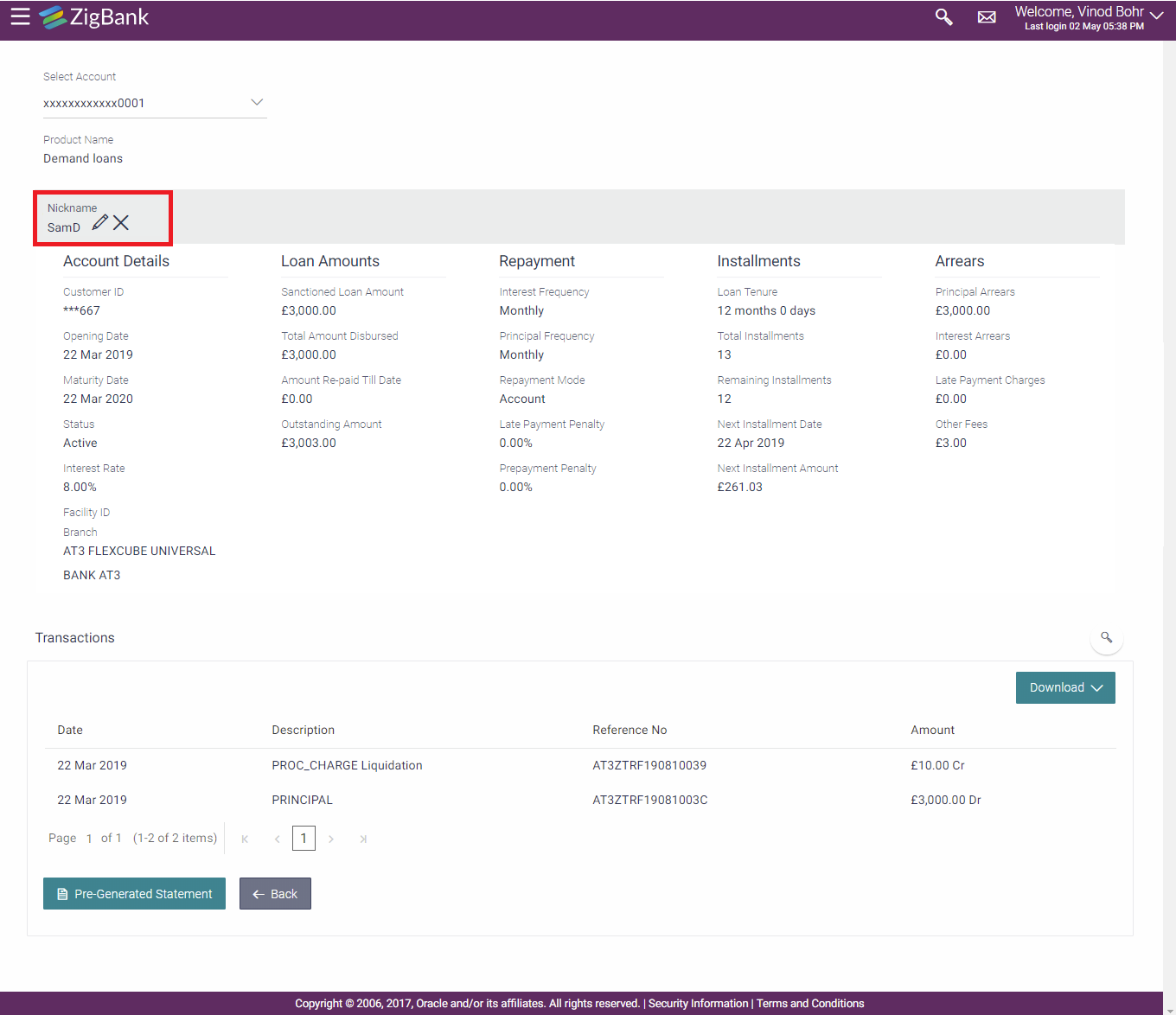1176x1015 pixels.
Task: Open the Security Information footer link
Action: pos(698,1004)
